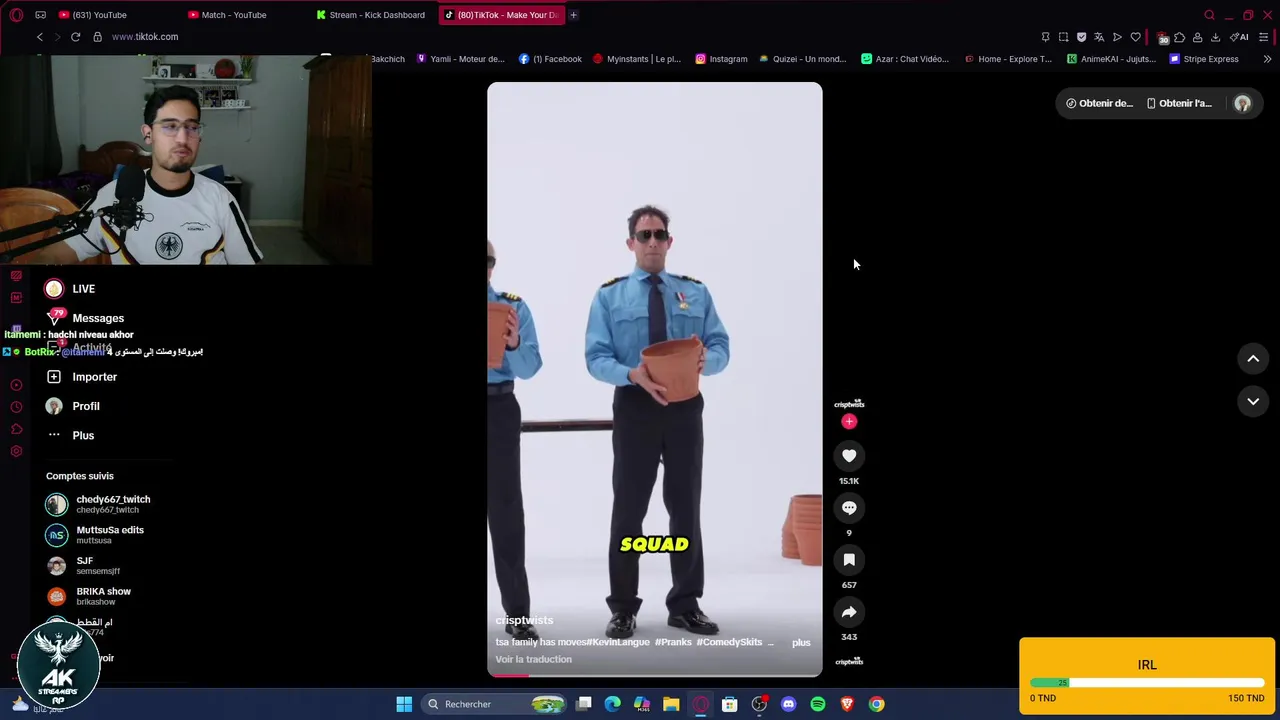Open the Home - Explore bookmark
Image resolution: width=1280 pixels, height=720 pixels.
coord(1008,59)
